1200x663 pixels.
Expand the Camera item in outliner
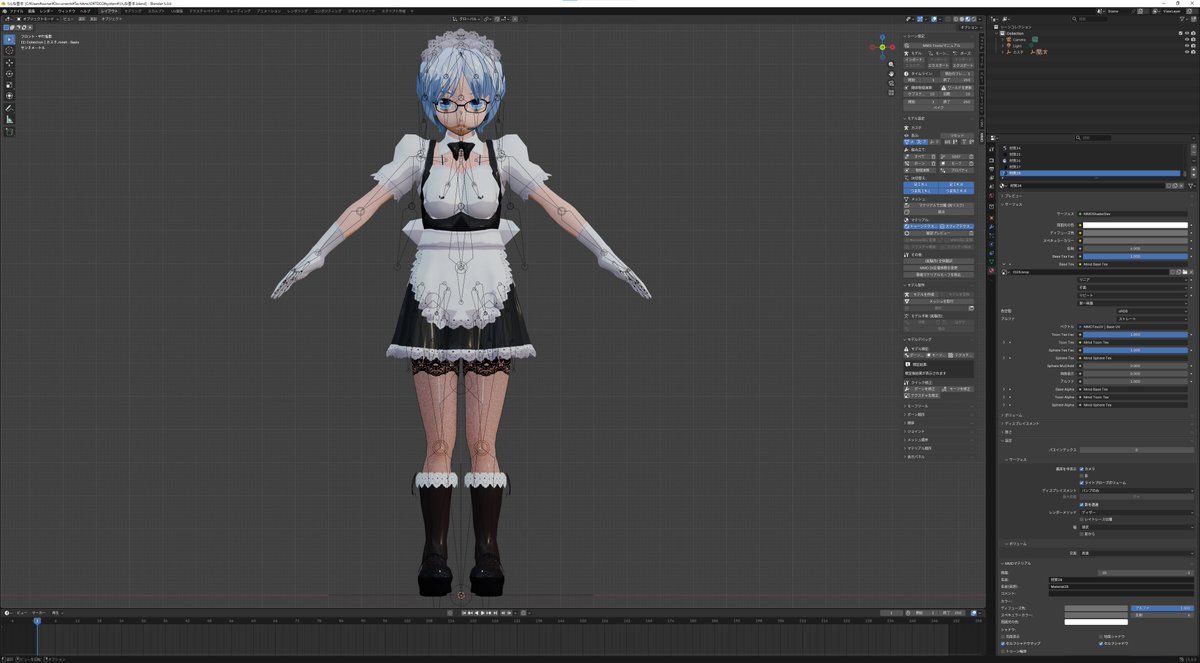[x=1004, y=39]
